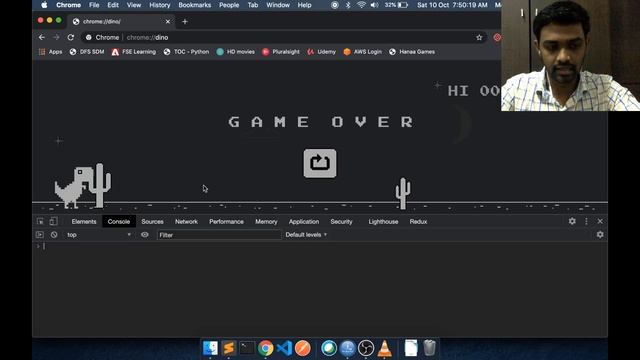Activate DevTools inspect element picker

click(x=40, y=221)
